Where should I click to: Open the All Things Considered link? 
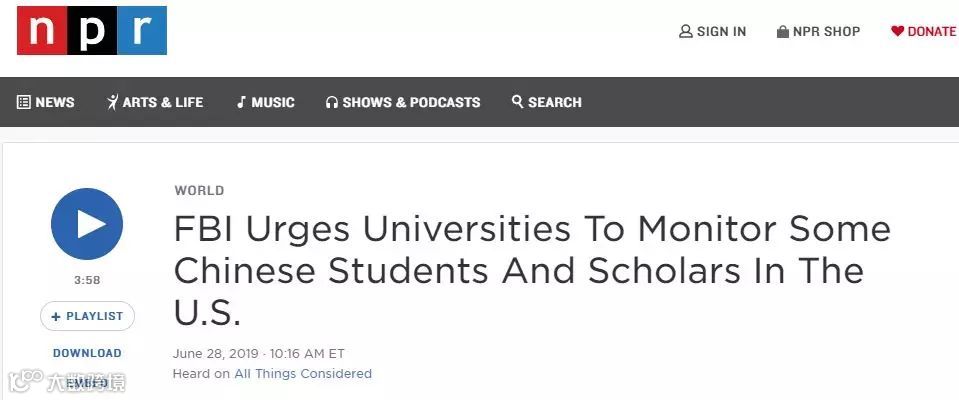(x=303, y=374)
